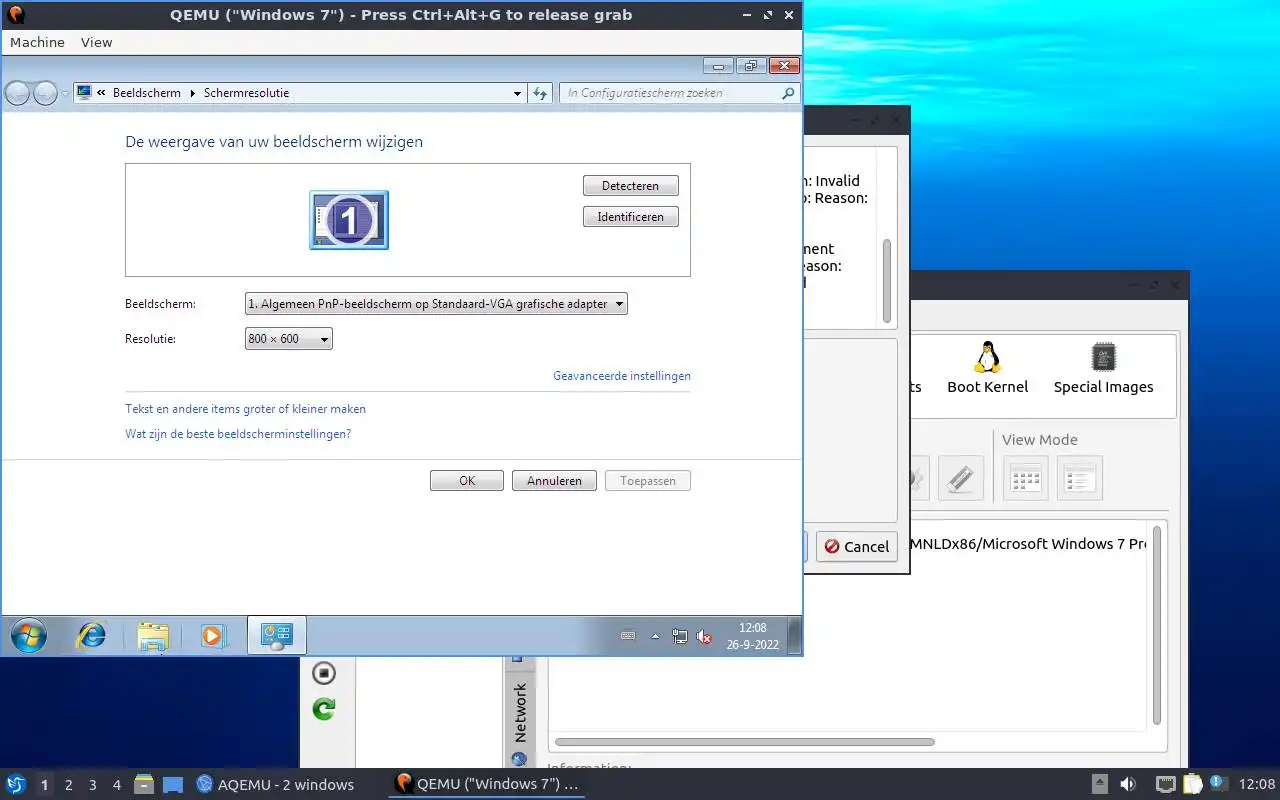Viewport: 1280px width, 800px height.
Task: Click the host panel network icon
Action: coord(1165,784)
